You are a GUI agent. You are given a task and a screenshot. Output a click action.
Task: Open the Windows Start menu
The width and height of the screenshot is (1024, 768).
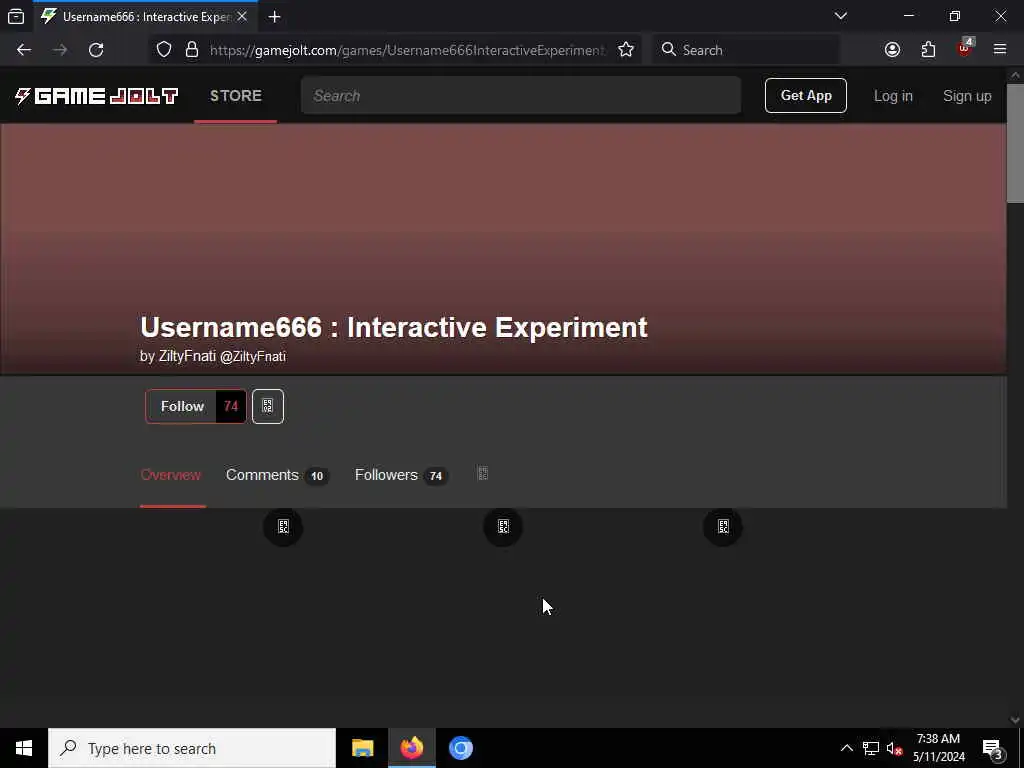click(24, 748)
